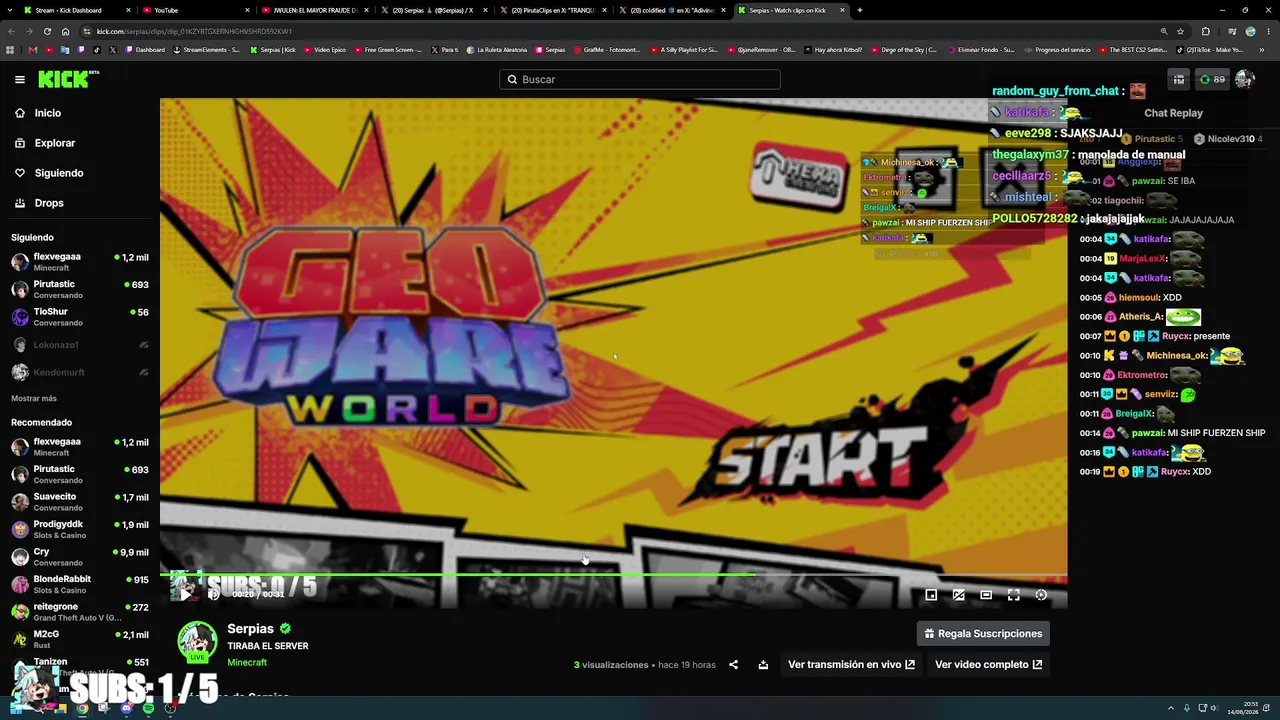Open a new browser tab

pos(860,10)
